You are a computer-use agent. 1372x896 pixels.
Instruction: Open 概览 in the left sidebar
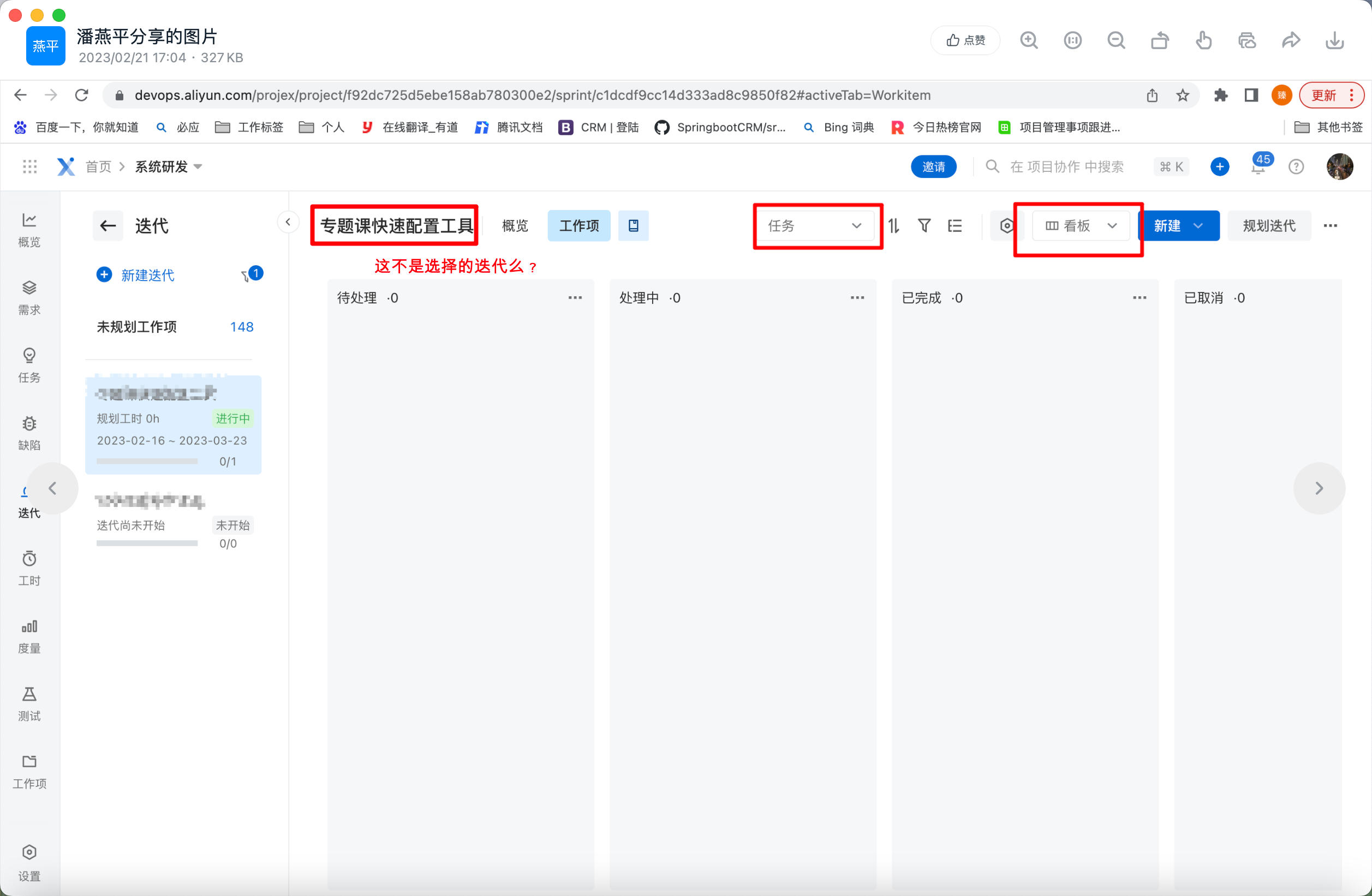(29, 230)
